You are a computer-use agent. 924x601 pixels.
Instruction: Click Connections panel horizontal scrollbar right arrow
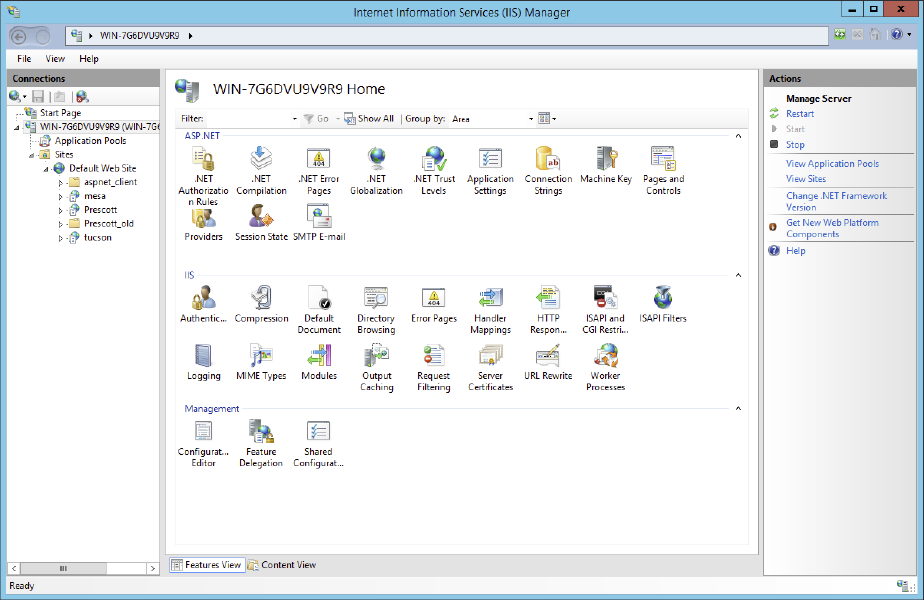pos(153,569)
